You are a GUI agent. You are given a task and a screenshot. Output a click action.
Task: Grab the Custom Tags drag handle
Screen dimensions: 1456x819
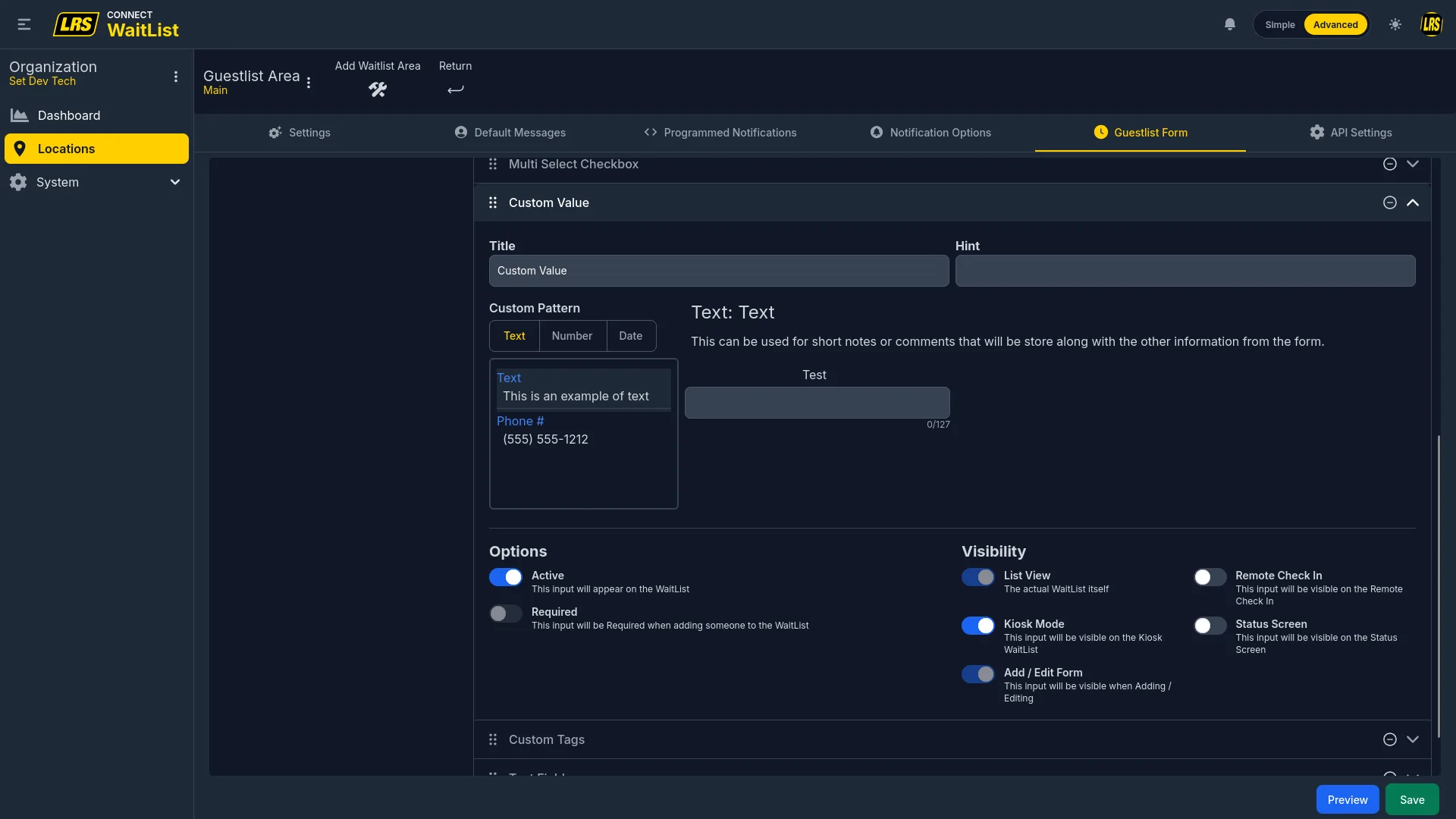point(493,739)
